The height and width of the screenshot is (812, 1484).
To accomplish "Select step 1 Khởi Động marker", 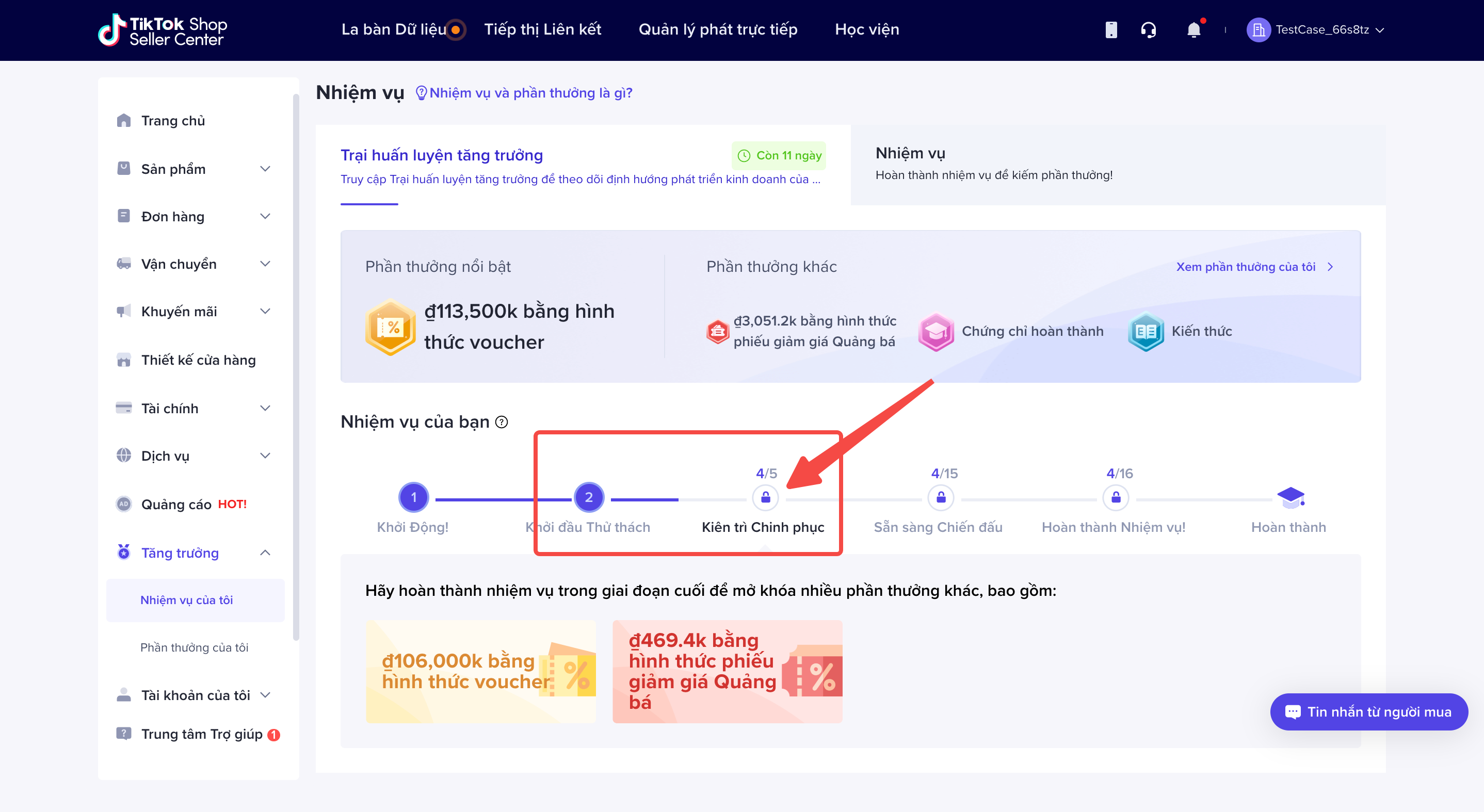I will pos(413,497).
